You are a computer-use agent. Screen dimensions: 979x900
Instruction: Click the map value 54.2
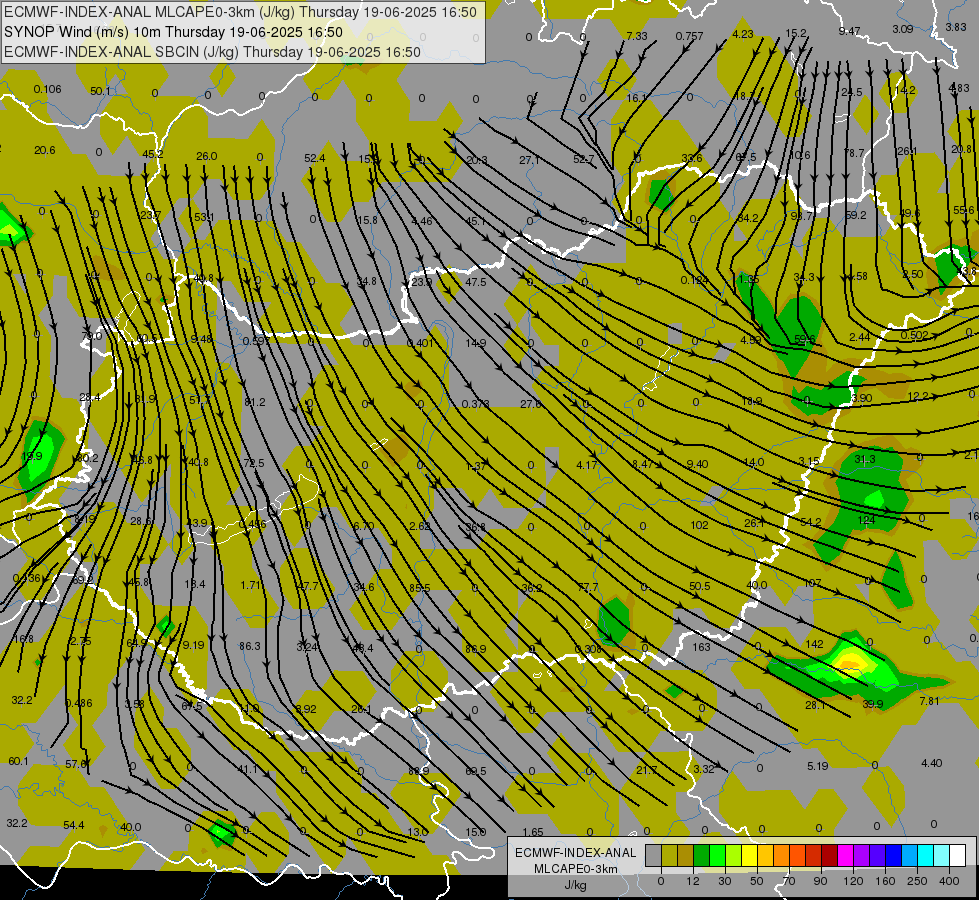tap(810, 522)
